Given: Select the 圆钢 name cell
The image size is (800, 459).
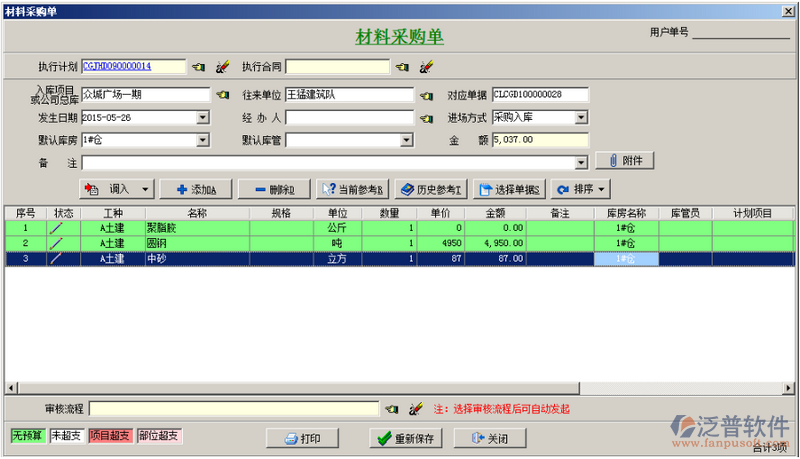Looking at the screenshot, I should [197, 243].
